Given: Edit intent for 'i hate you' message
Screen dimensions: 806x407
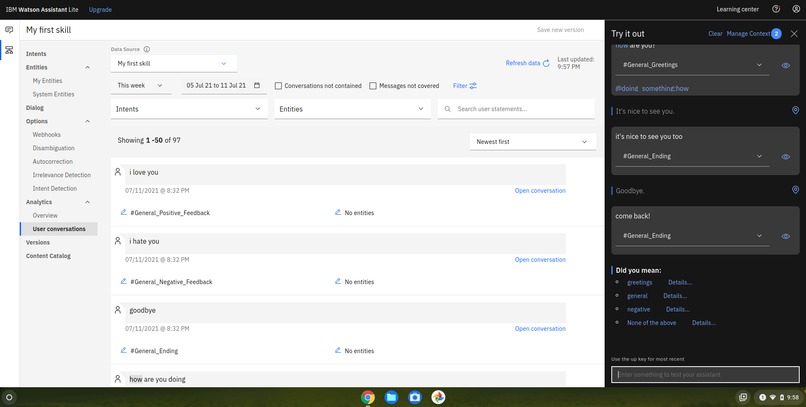Looking at the screenshot, I should [x=123, y=282].
